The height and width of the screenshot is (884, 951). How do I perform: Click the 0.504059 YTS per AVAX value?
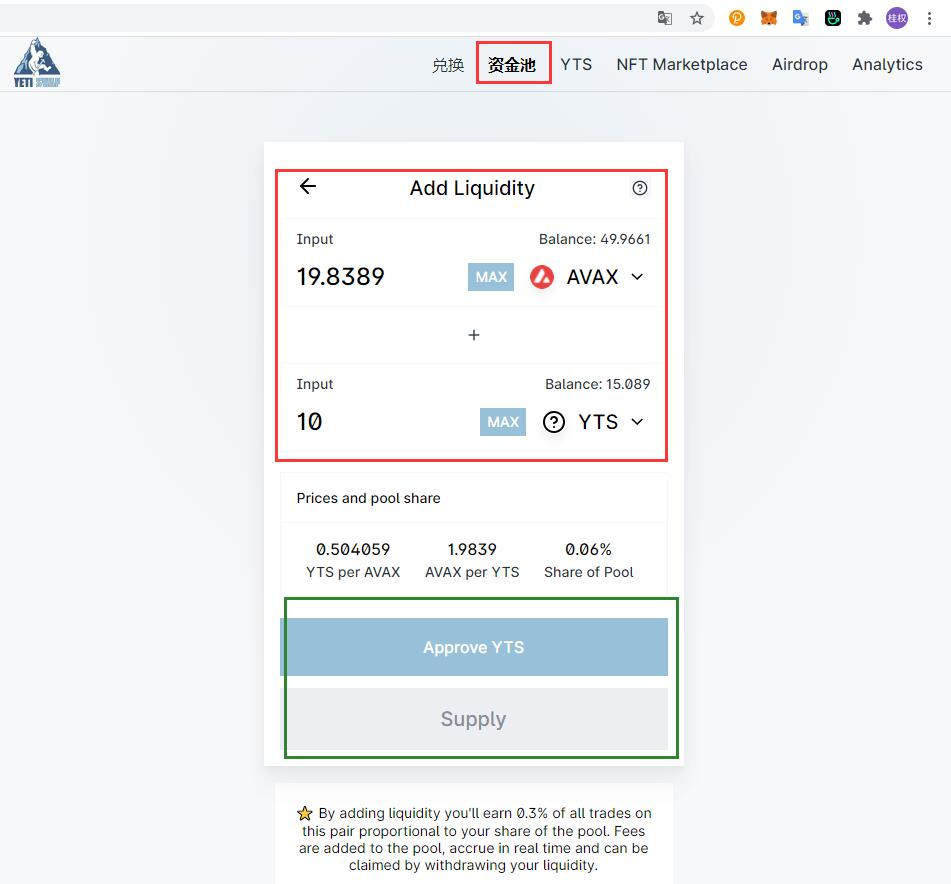tap(353, 549)
